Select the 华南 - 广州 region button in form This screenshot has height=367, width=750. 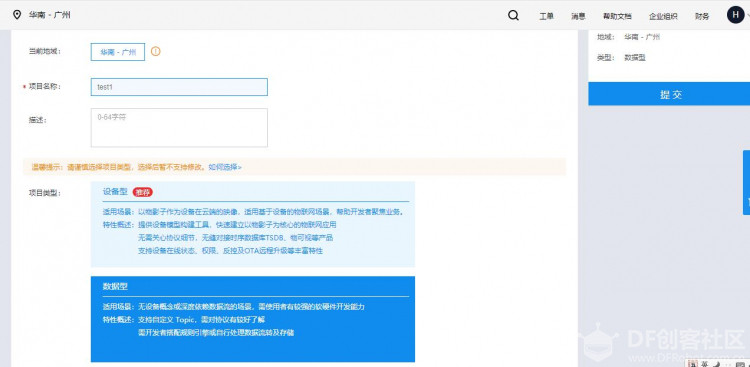118,52
